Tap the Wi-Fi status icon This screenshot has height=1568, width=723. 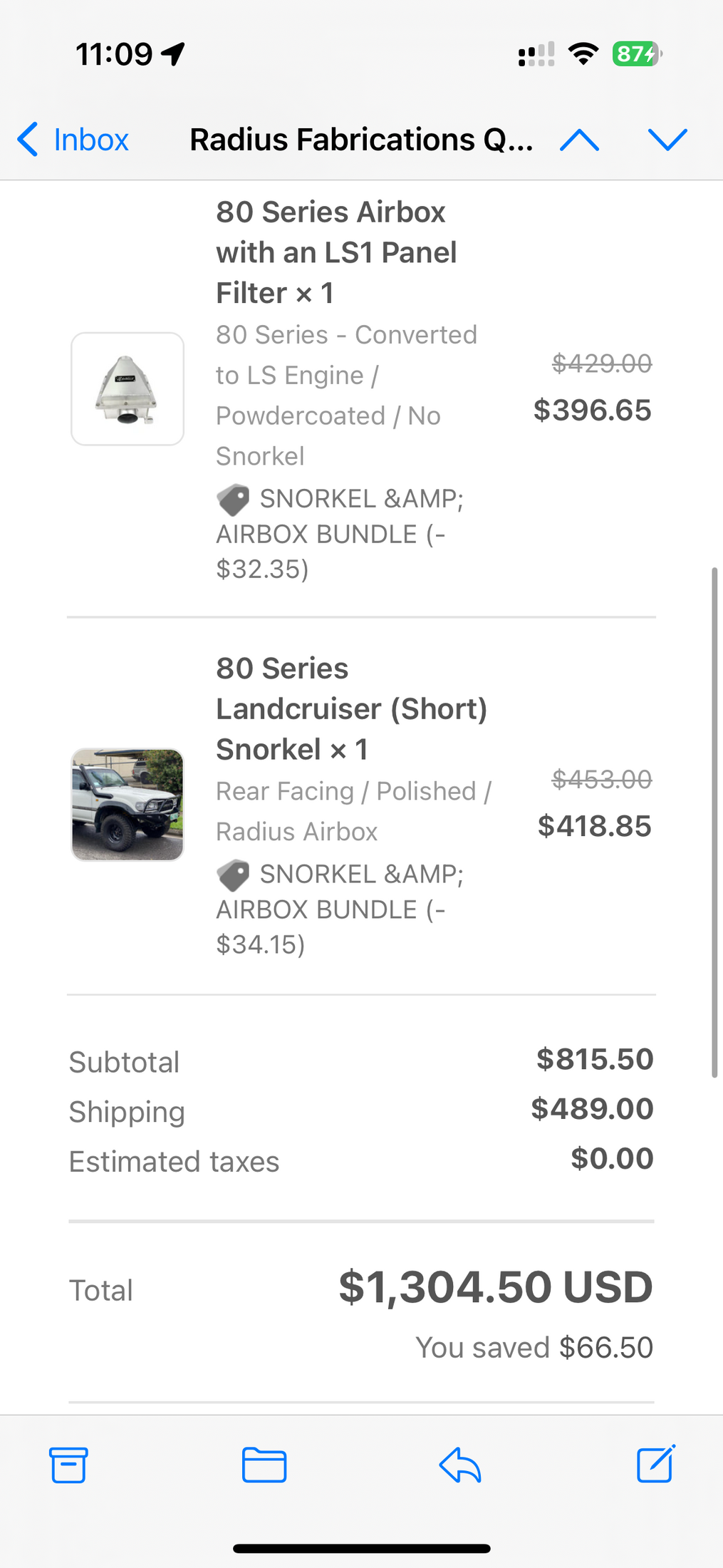(x=583, y=54)
